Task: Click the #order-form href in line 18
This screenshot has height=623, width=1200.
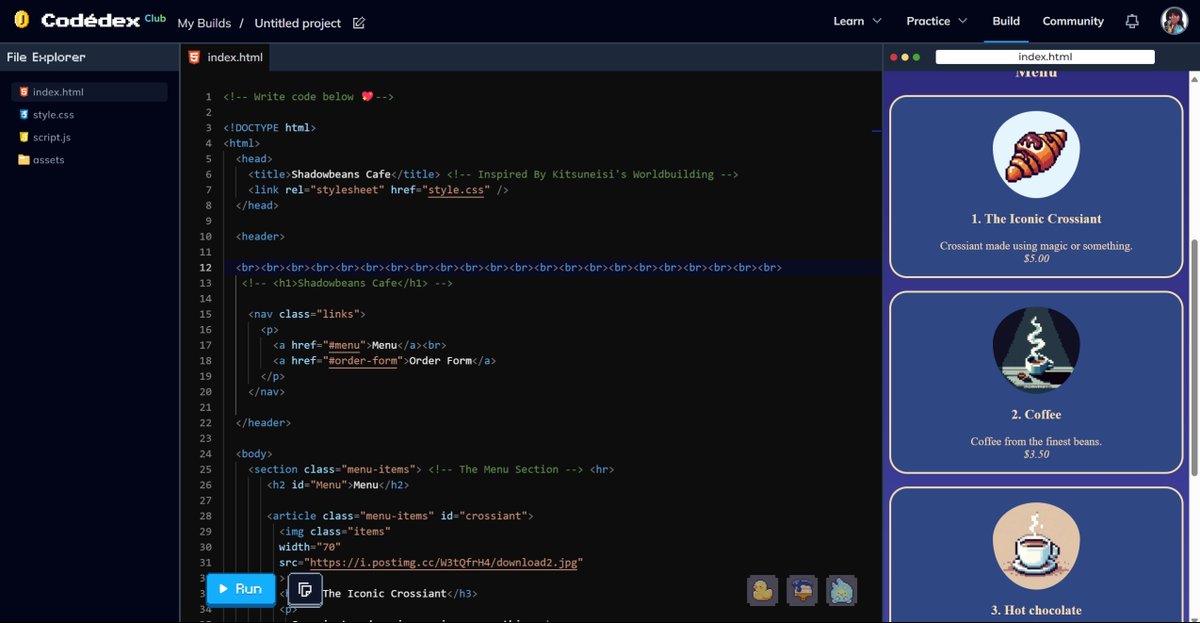Action: click(363, 361)
